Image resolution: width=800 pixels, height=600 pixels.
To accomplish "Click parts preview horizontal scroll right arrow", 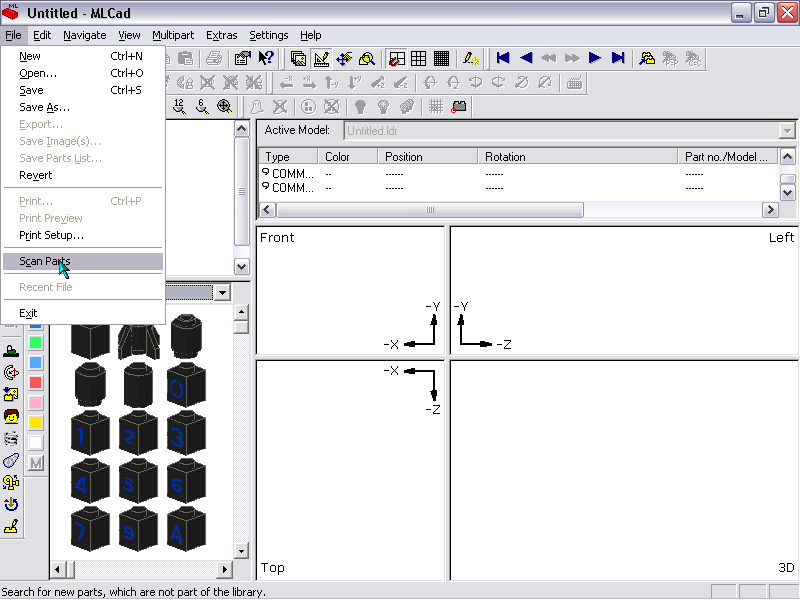I will [x=224, y=569].
